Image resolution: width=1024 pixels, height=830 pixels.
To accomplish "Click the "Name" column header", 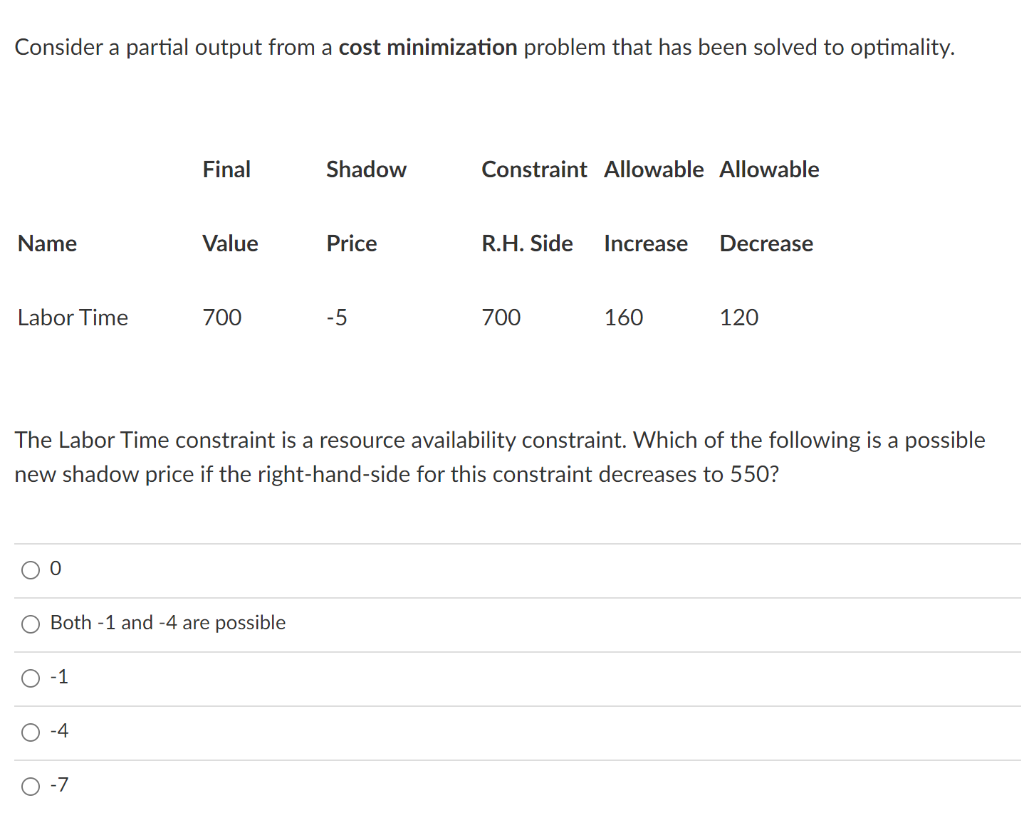I will pyautogui.click(x=47, y=243).
